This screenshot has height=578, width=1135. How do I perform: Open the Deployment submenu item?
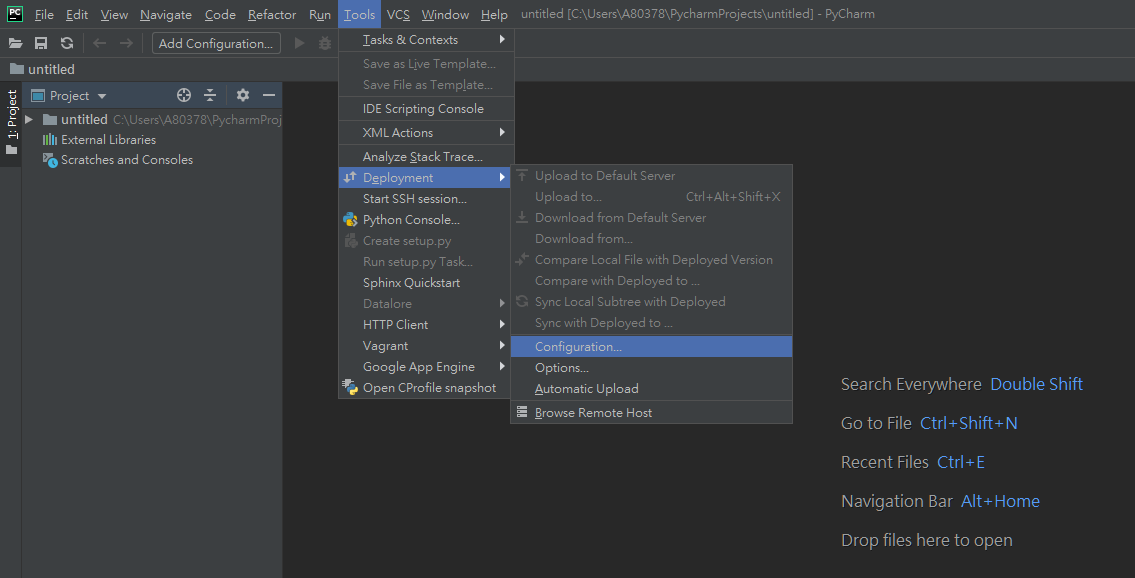426,178
